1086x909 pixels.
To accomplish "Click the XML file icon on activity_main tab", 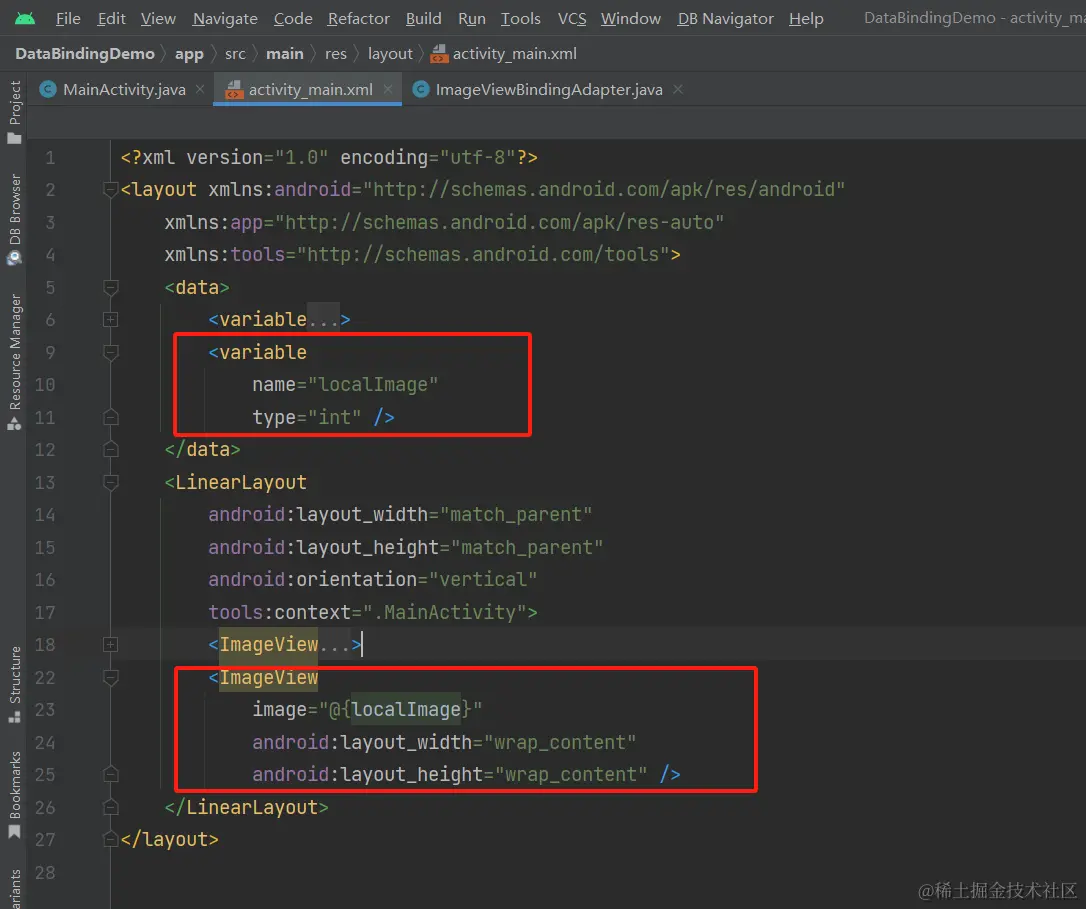I will (x=234, y=89).
